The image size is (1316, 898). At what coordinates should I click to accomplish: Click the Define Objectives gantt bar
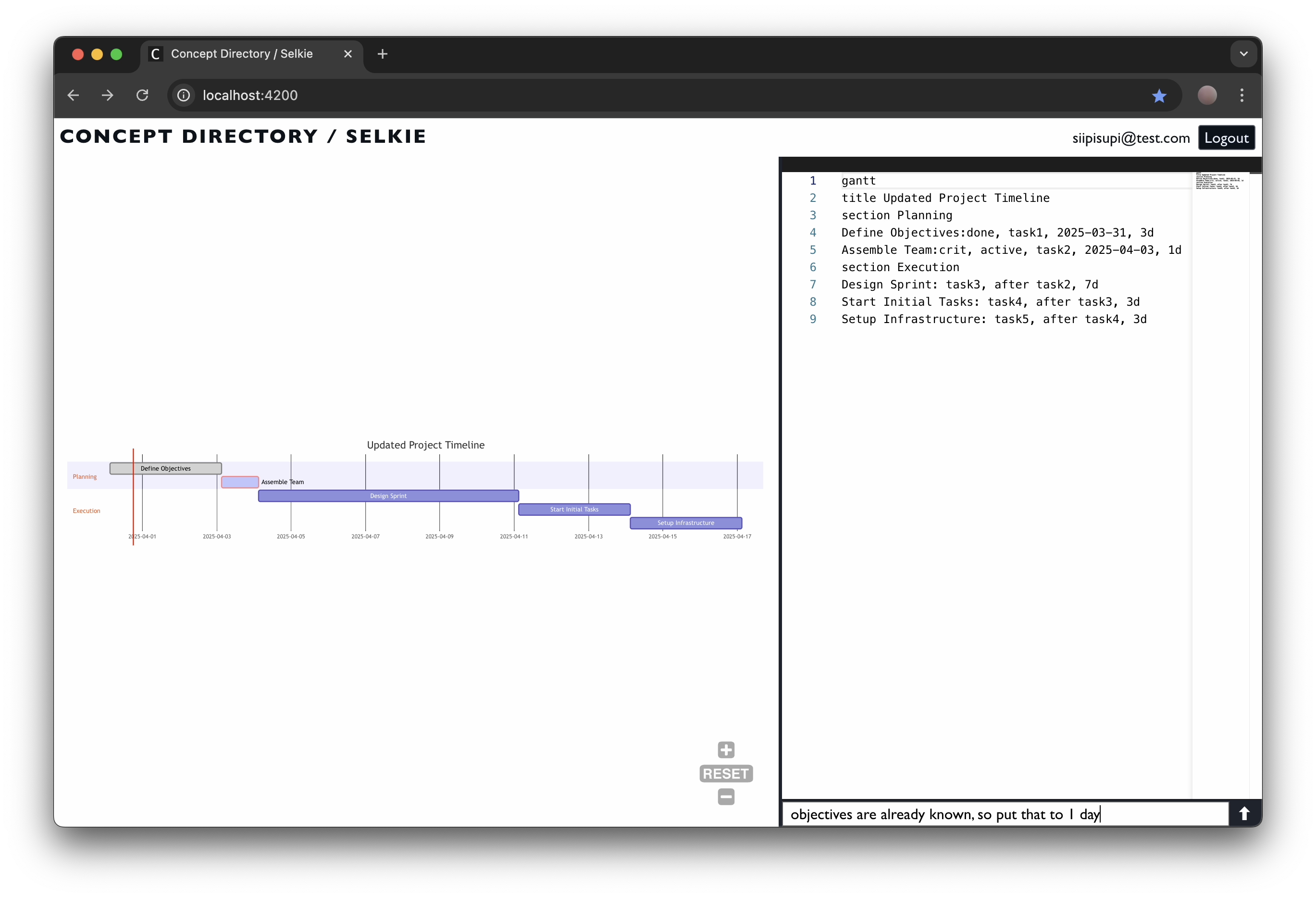pyautogui.click(x=165, y=468)
